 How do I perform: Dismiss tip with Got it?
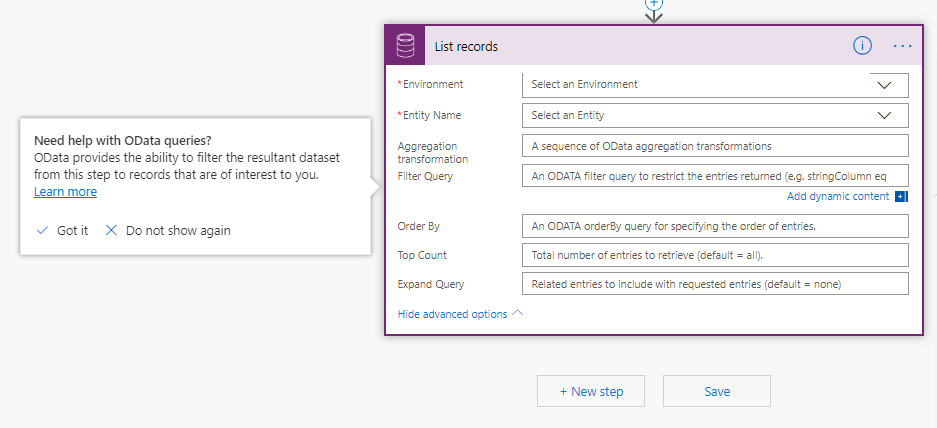(x=72, y=231)
